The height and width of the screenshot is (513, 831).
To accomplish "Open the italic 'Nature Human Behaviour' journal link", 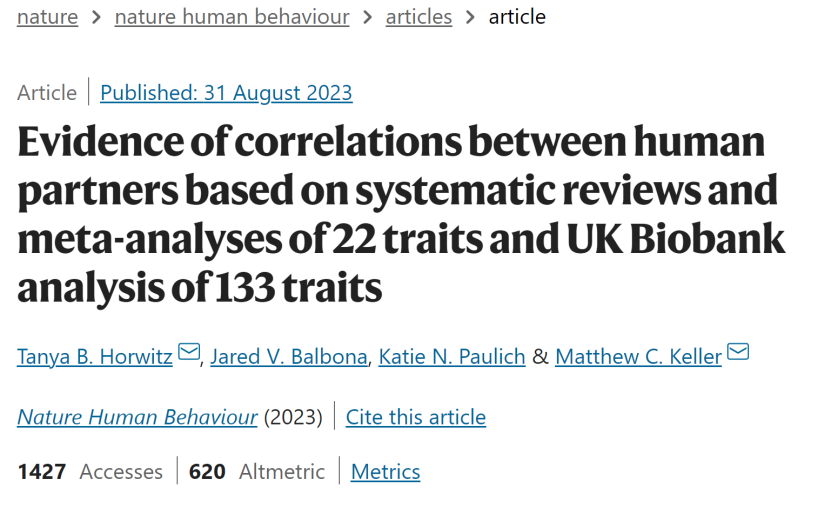I will [x=137, y=417].
